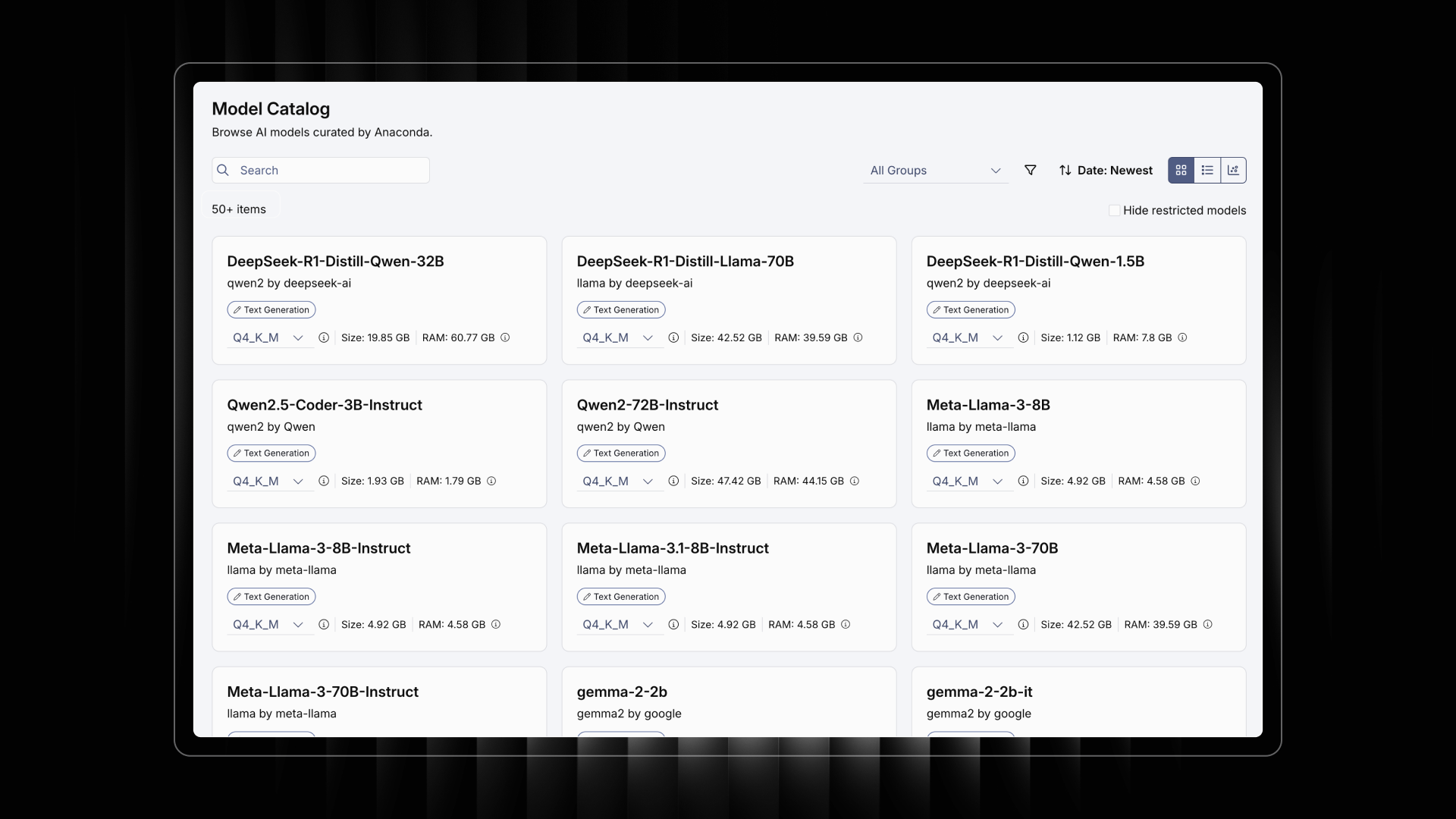This screenshot has width=1456, height=819.
Task: Open quantization info for Meta-Llama-3.1-8B-Instruct
Action: pyautogui.click(x=673, y=624)
